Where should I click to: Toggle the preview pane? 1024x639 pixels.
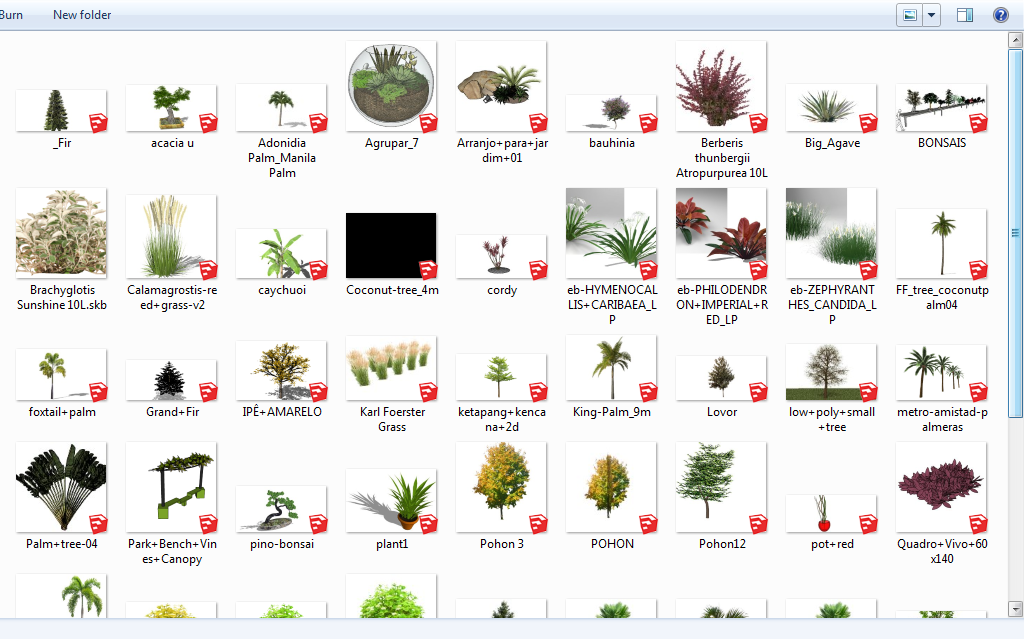964,15
